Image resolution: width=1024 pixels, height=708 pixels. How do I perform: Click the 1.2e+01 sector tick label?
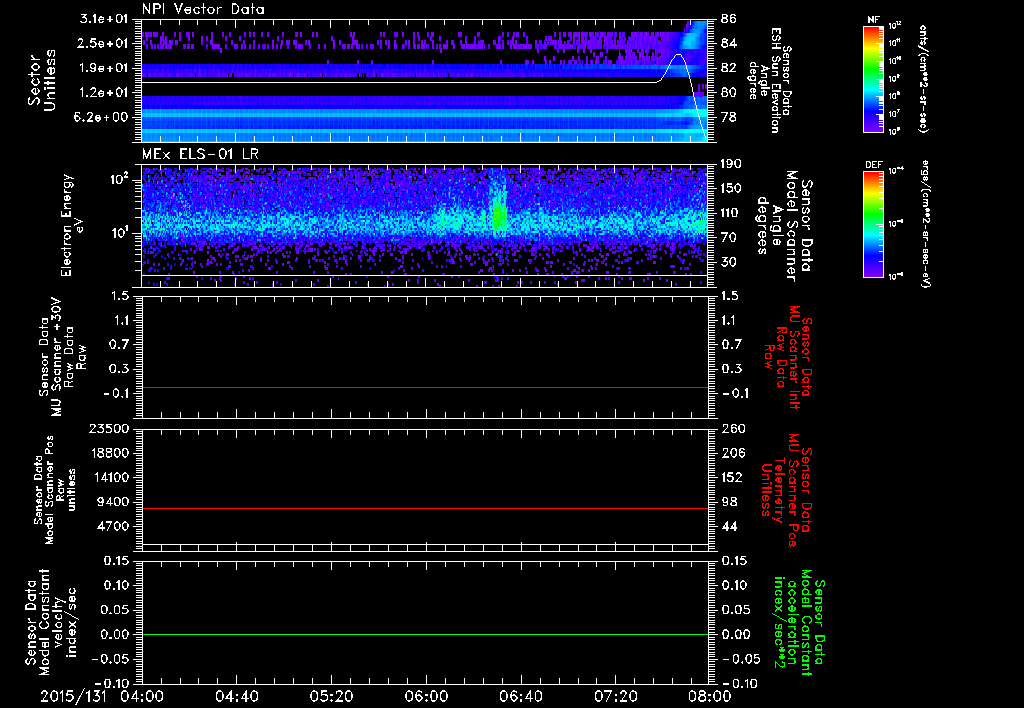[x=103, y=93]
